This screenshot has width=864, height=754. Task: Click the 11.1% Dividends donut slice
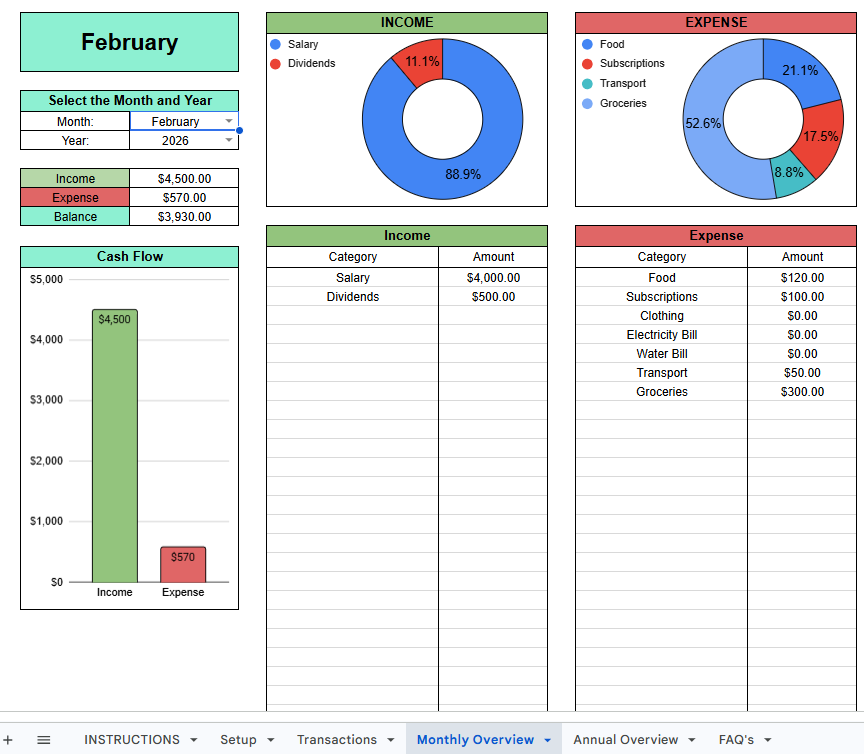click(423, 61)
